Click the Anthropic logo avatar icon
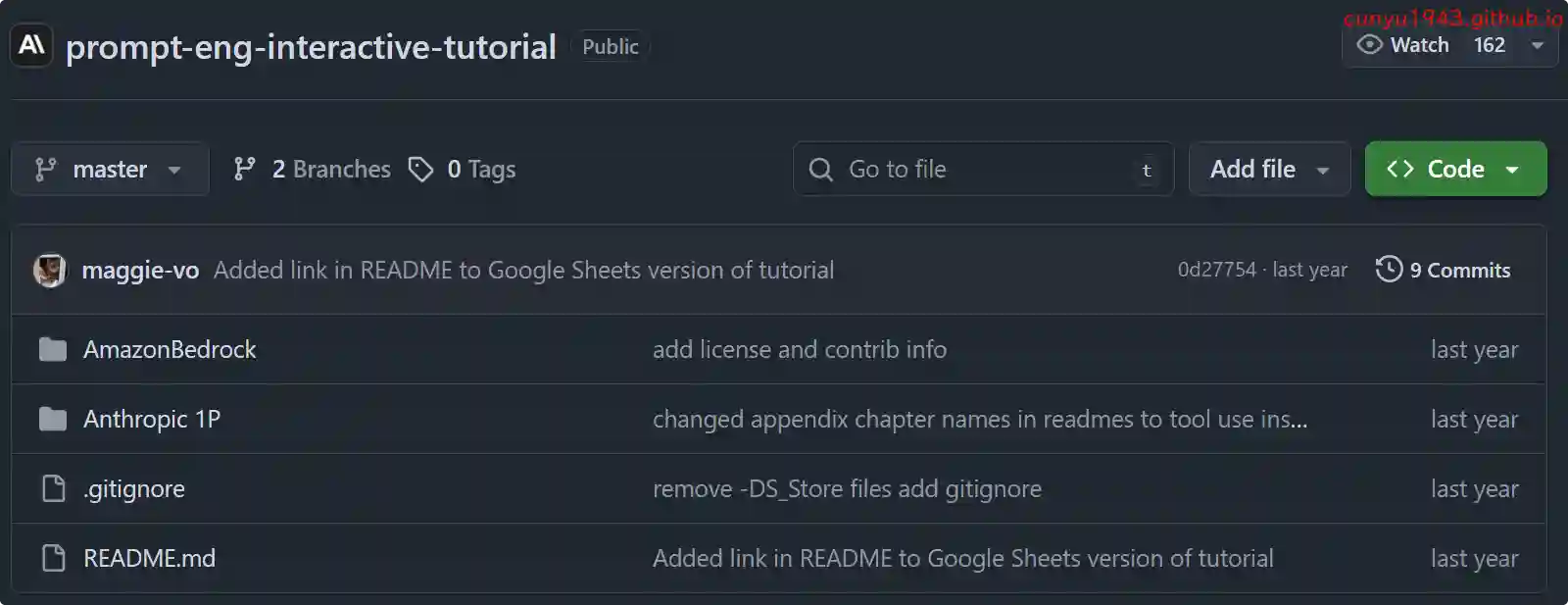The height and width of the screenshot is (605, 1568). (31, 45)
